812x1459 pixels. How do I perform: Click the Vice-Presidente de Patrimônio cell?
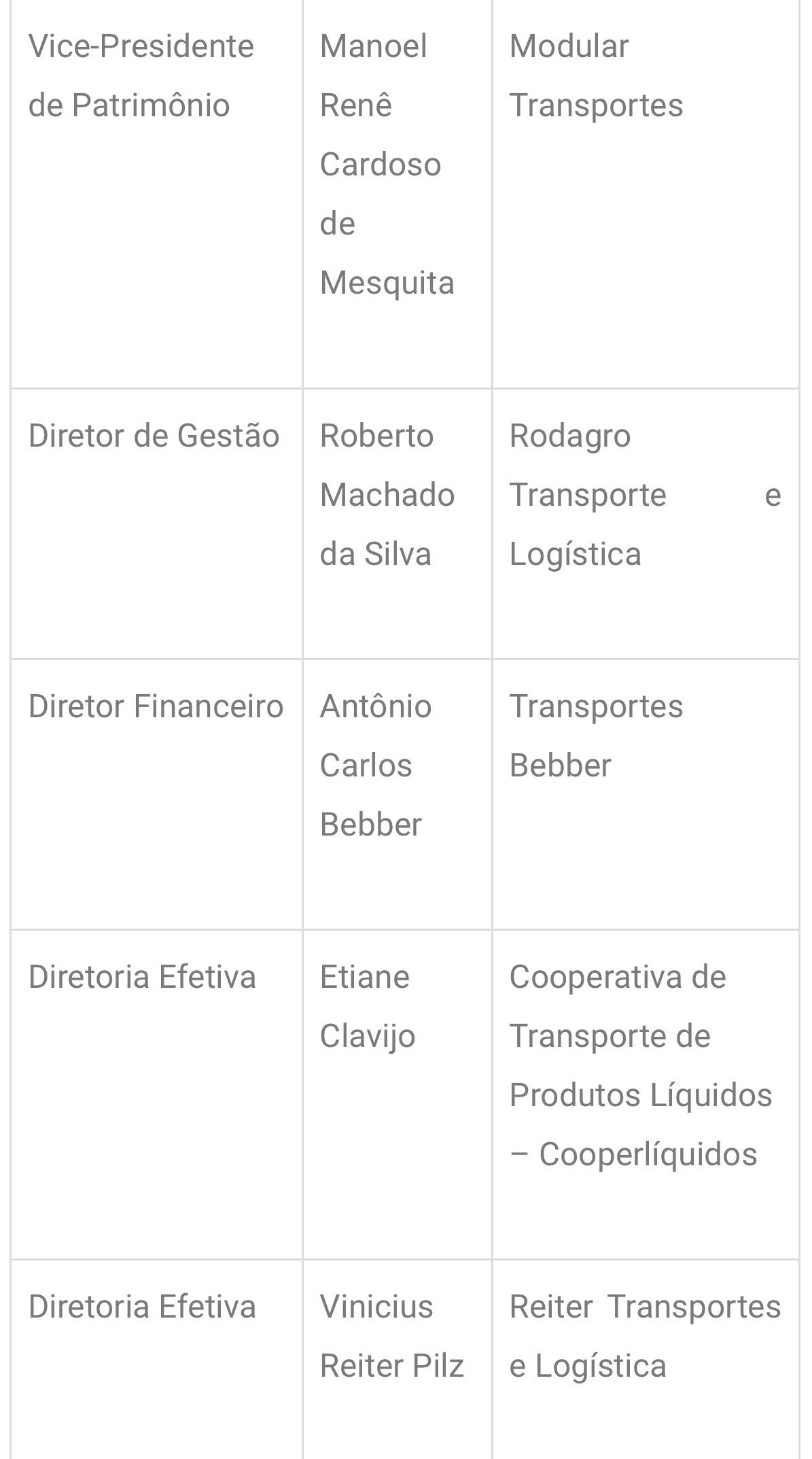141,75
